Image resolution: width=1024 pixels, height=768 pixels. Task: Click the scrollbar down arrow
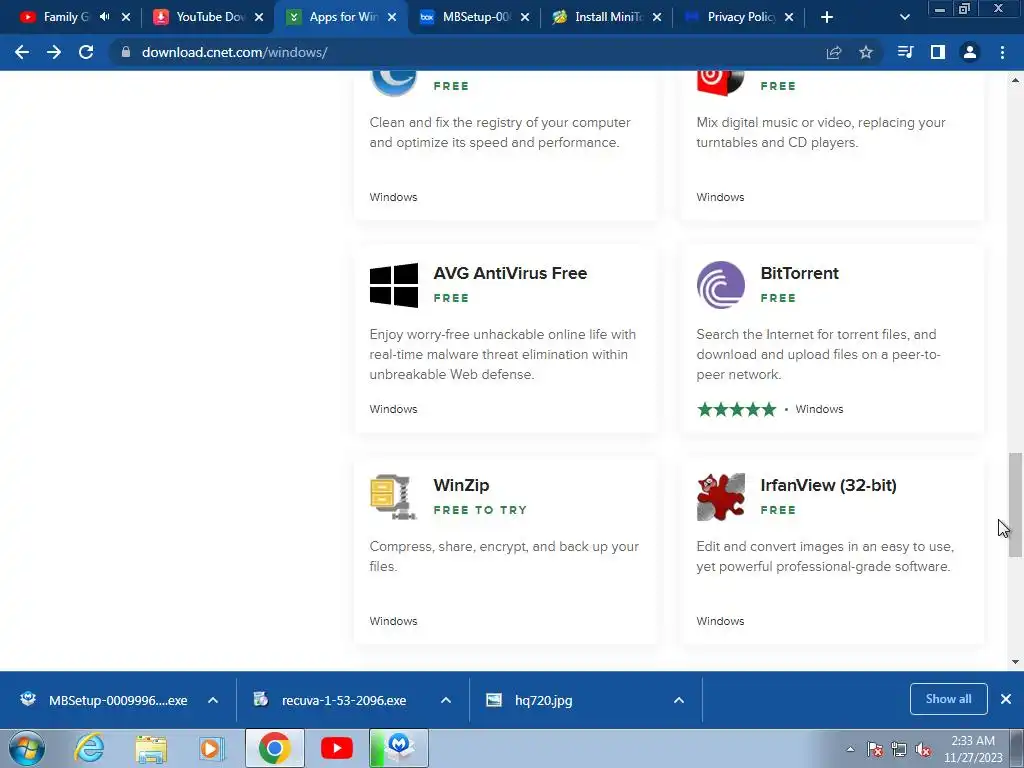(1015, 662)
